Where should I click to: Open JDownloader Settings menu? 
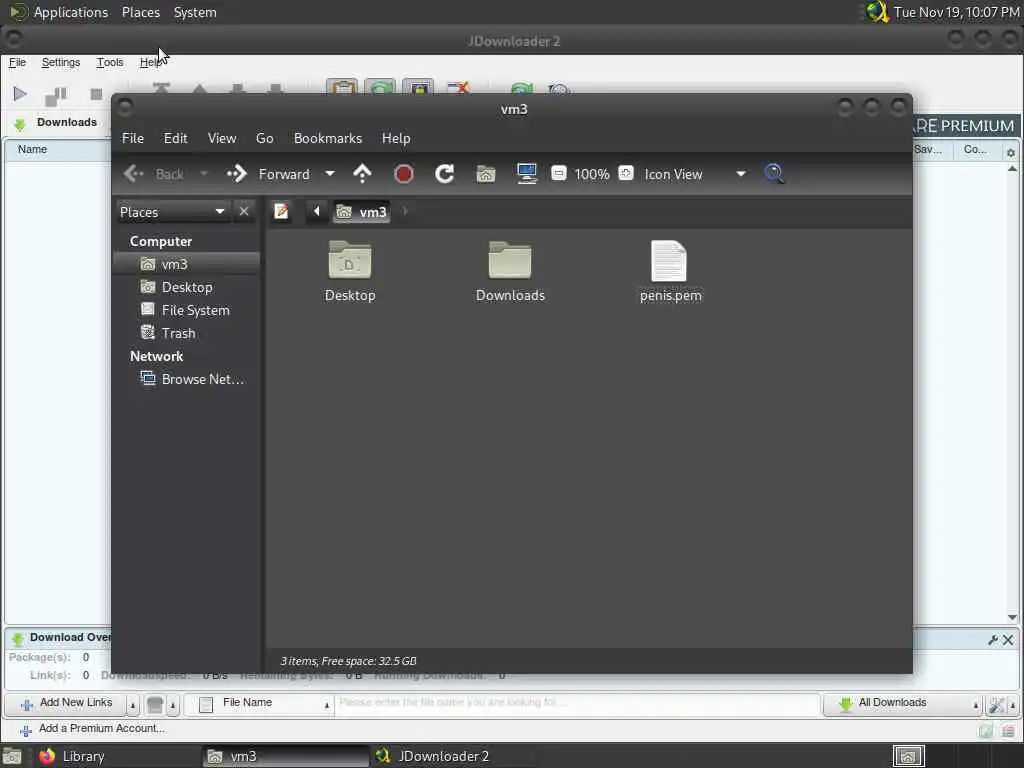coord(61,62)
